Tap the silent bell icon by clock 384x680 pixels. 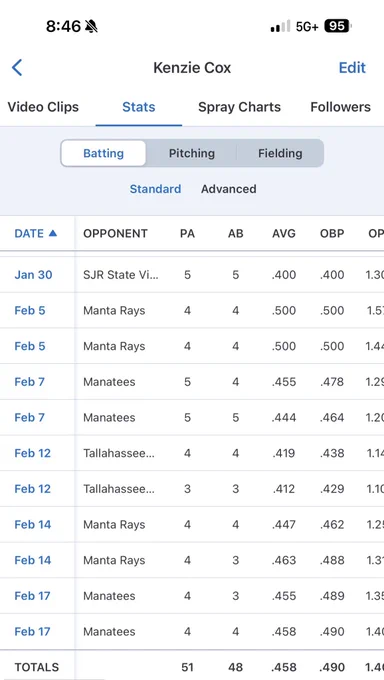pos(92,27)
